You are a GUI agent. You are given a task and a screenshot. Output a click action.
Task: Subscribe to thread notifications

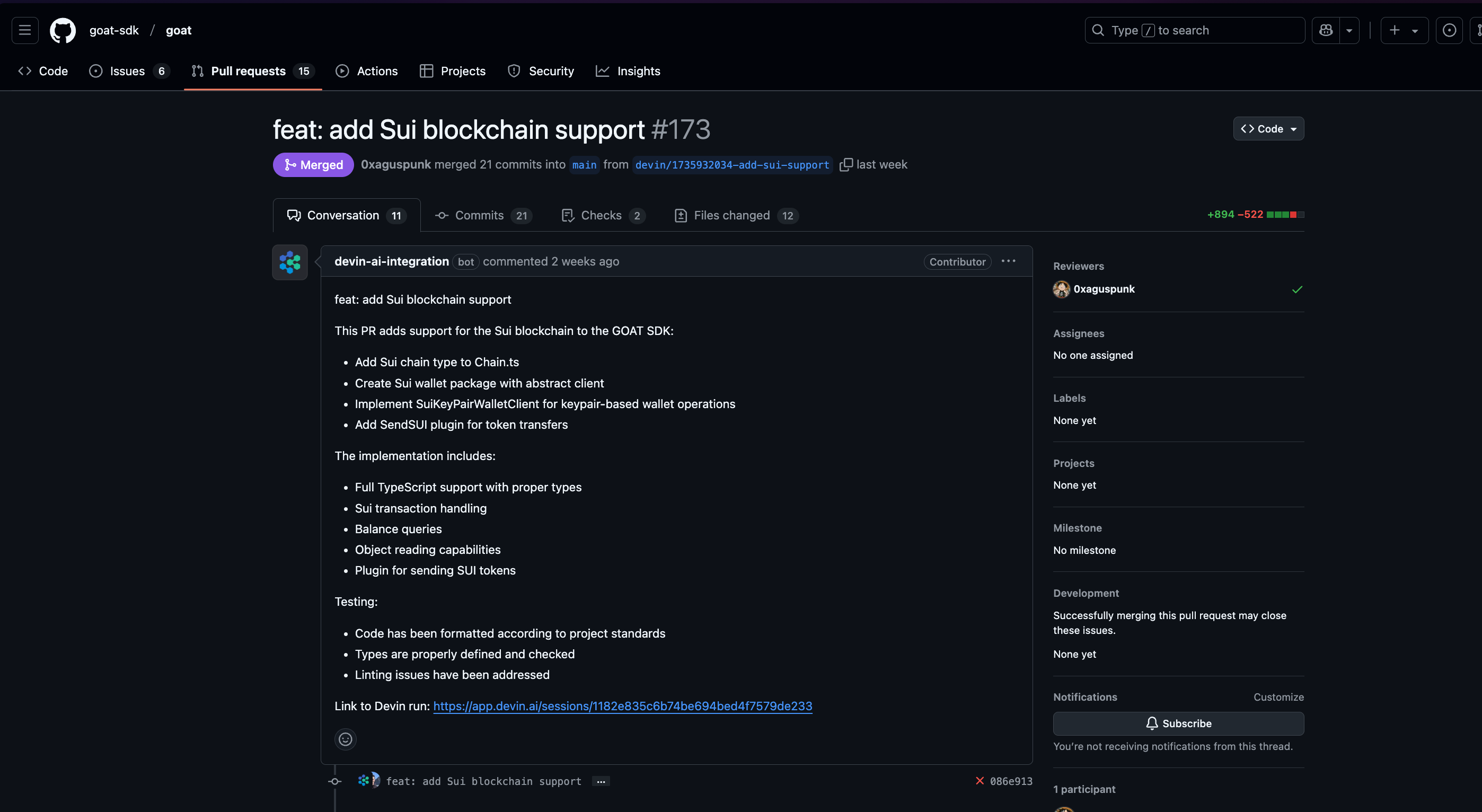(1178, 723)
